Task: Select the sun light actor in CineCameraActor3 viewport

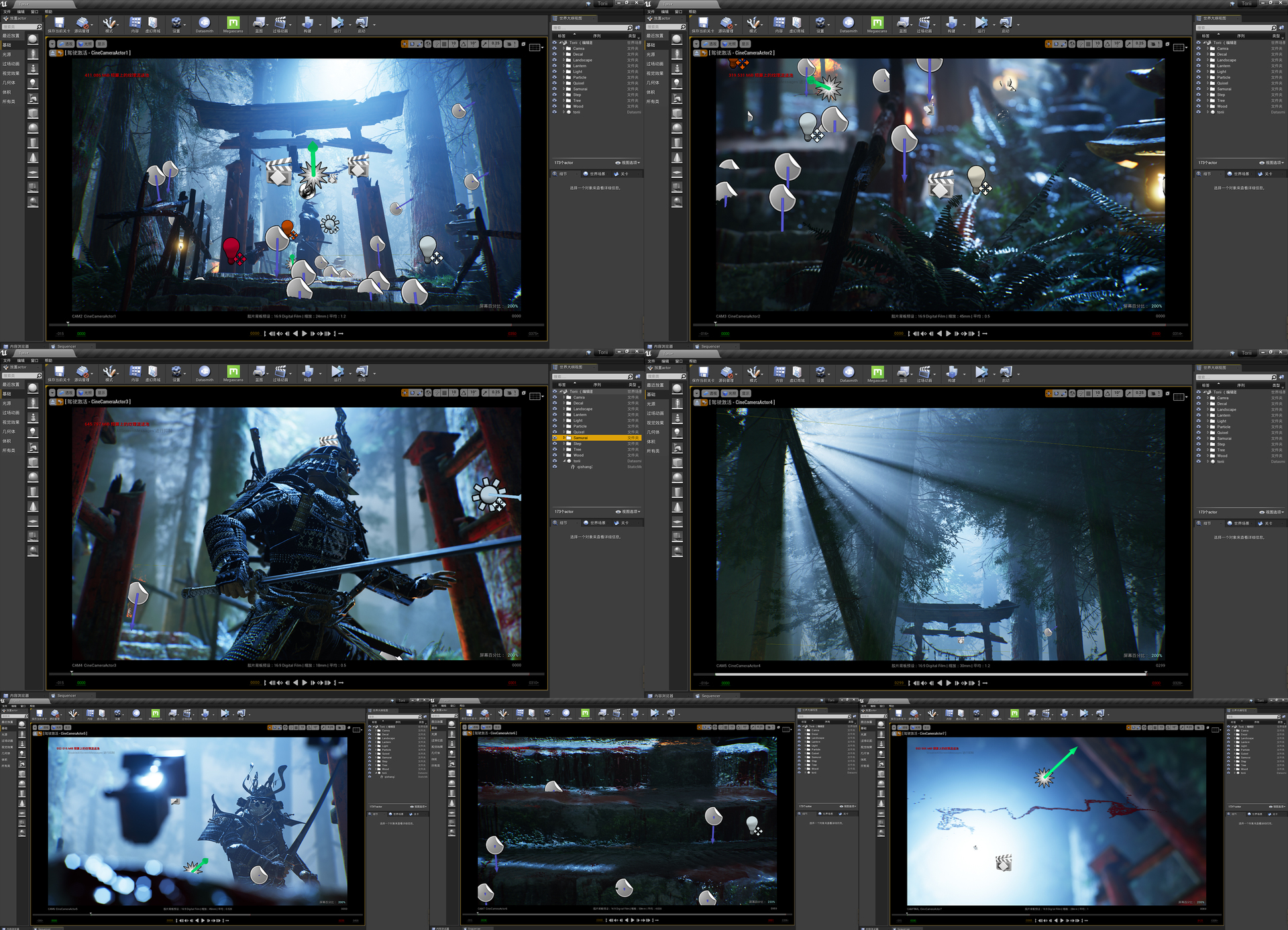Action: pos(488,495)
